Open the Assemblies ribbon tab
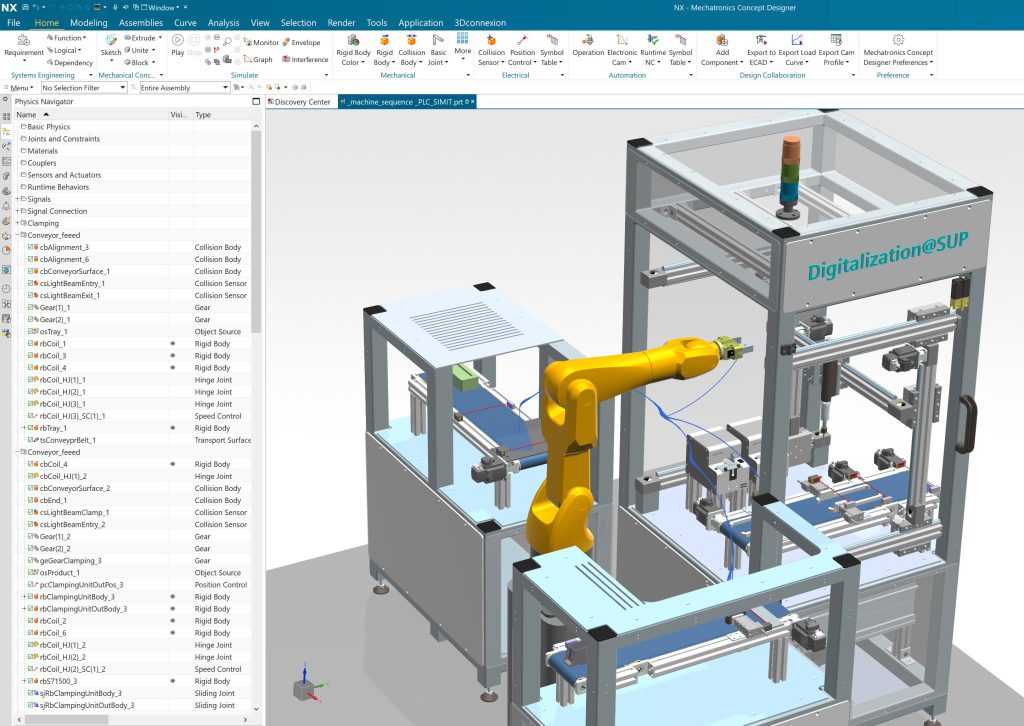The height and width of the screenshot is (726, 1024). pos(140,22)
